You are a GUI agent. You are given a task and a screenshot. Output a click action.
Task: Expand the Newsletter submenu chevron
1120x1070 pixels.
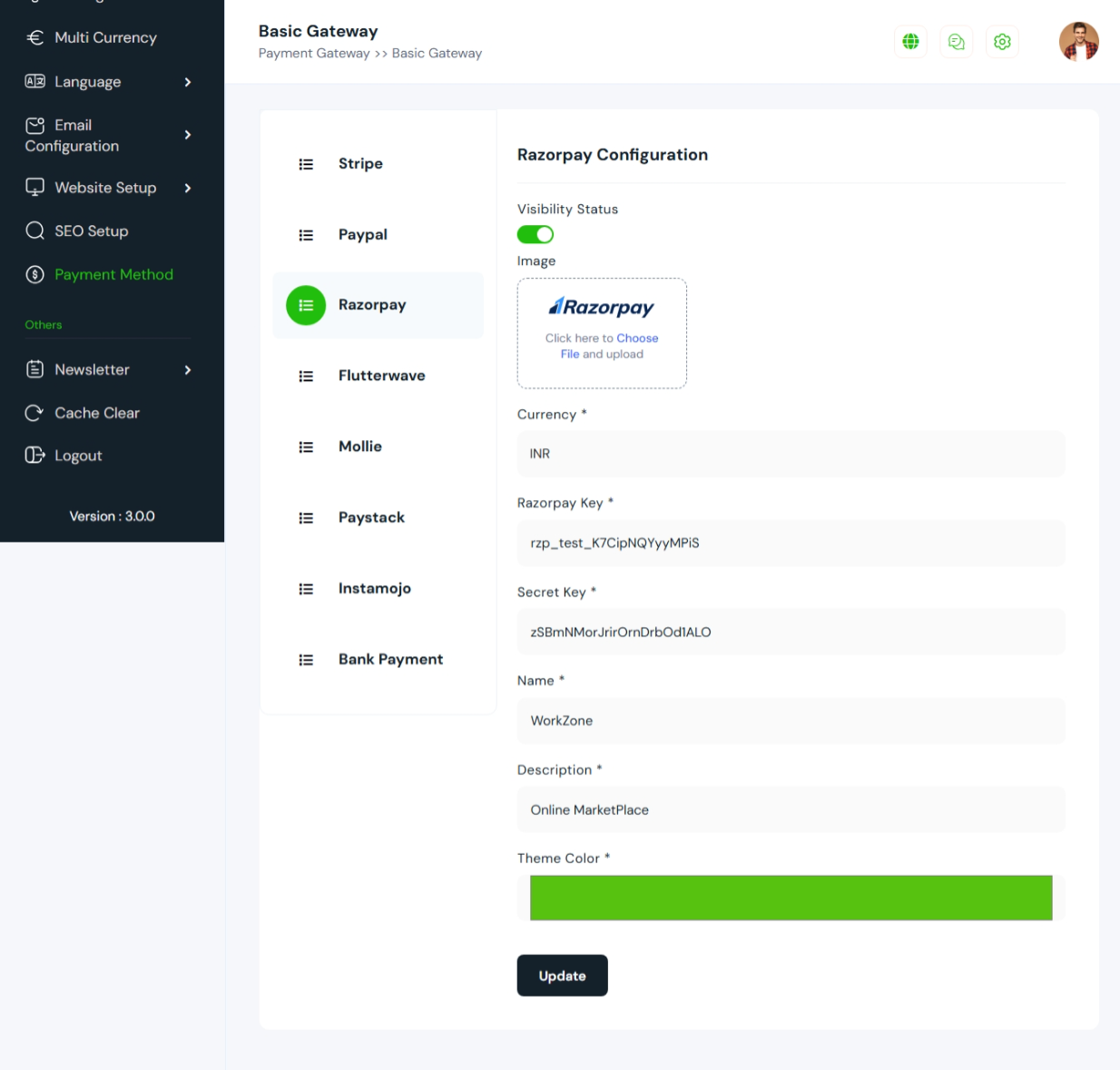(188, 369)
